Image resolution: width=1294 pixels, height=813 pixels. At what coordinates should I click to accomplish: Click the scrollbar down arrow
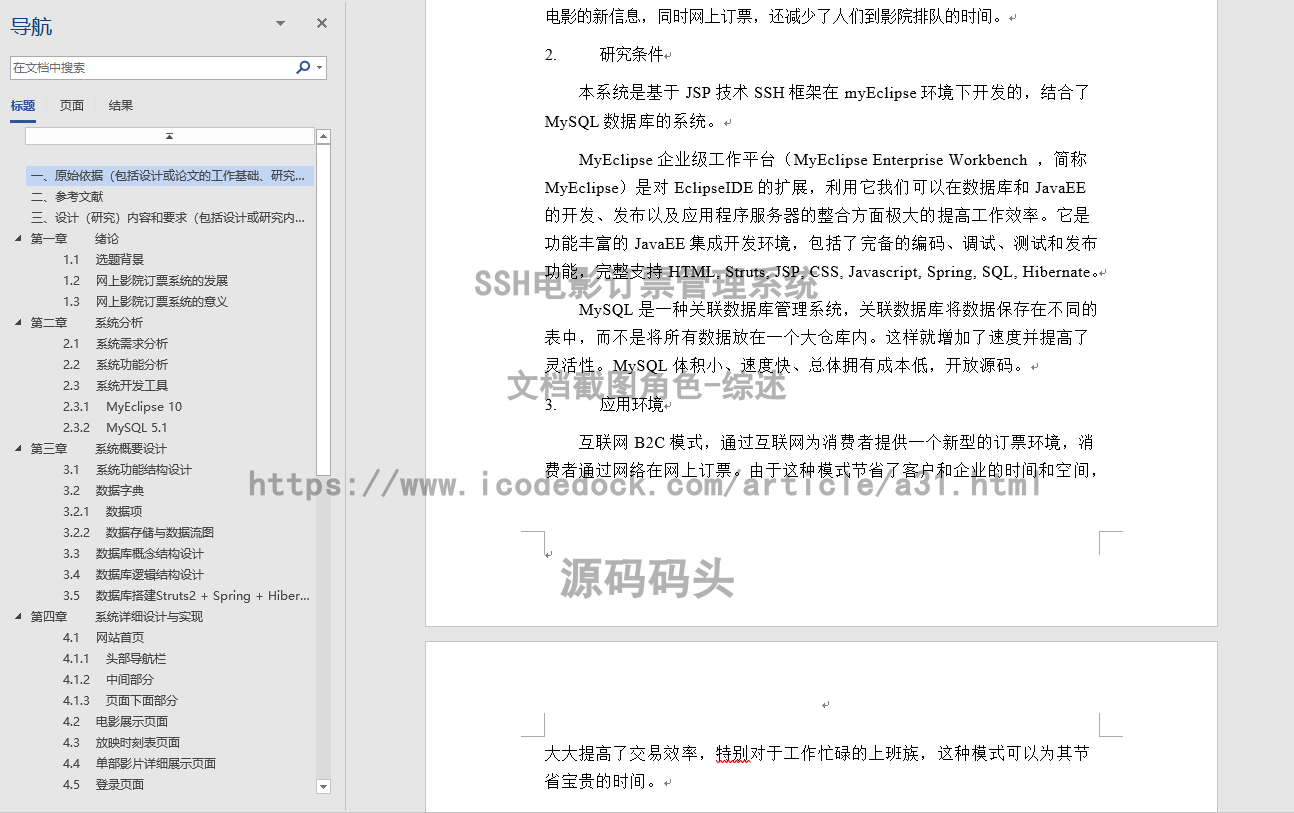pyautogui.click(x=323, y=787)
